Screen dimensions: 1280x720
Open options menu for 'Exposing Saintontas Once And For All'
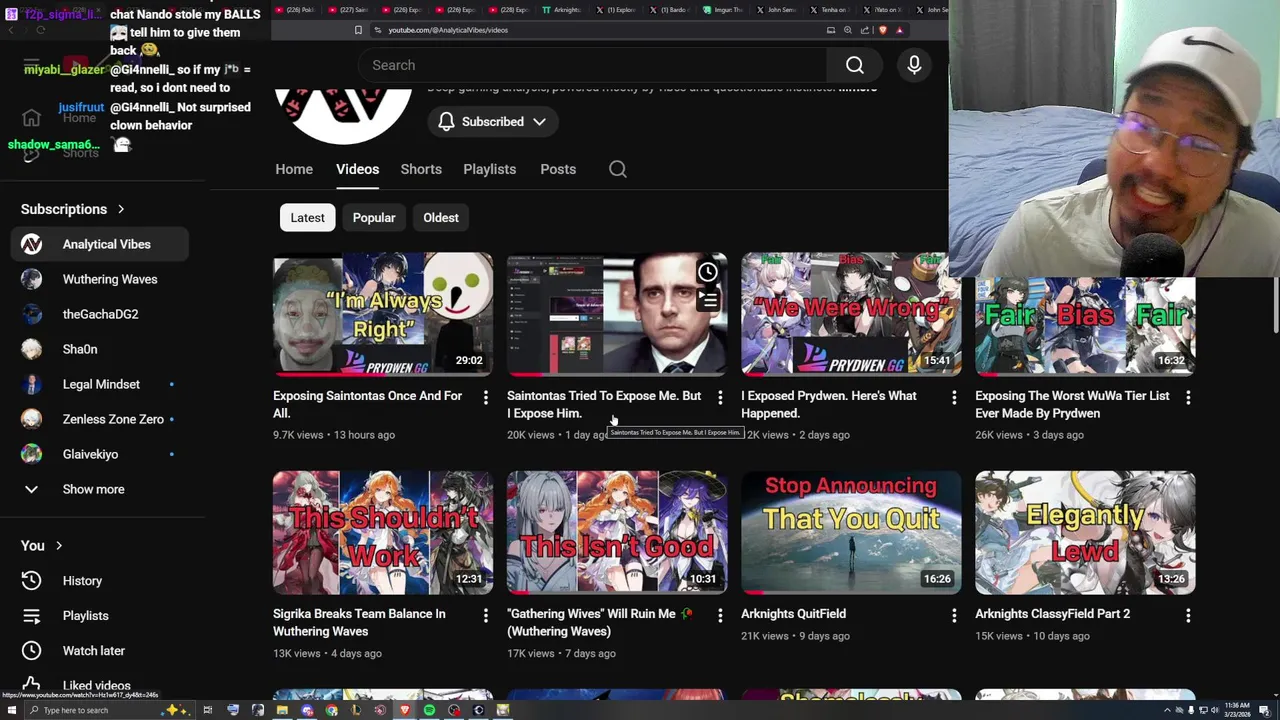[486, 398]
